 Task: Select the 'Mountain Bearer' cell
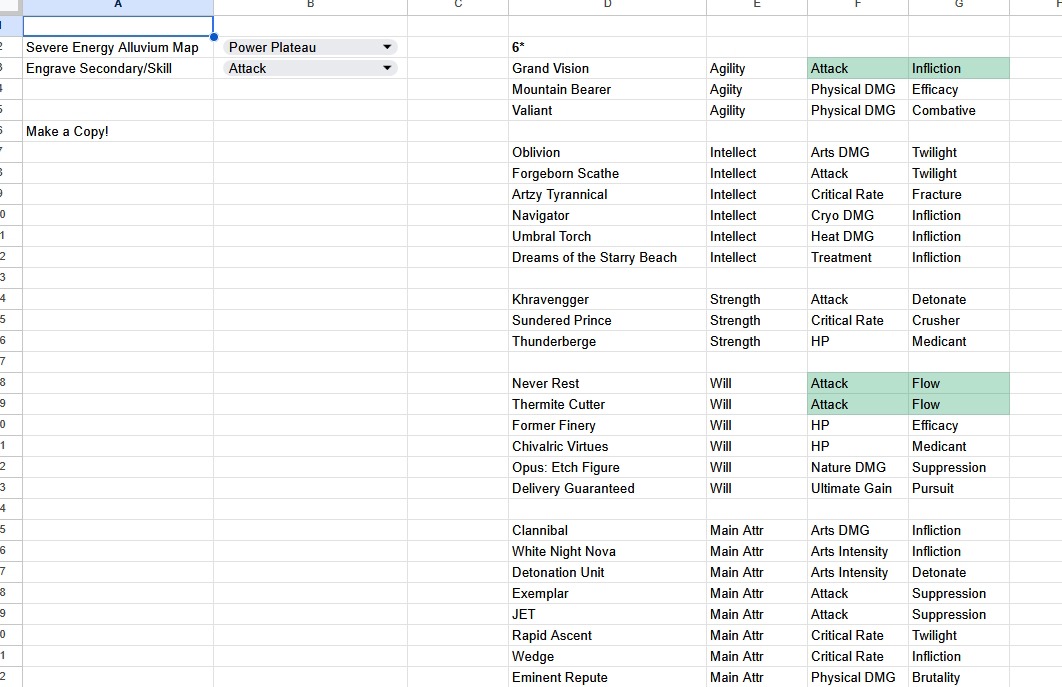608,89
